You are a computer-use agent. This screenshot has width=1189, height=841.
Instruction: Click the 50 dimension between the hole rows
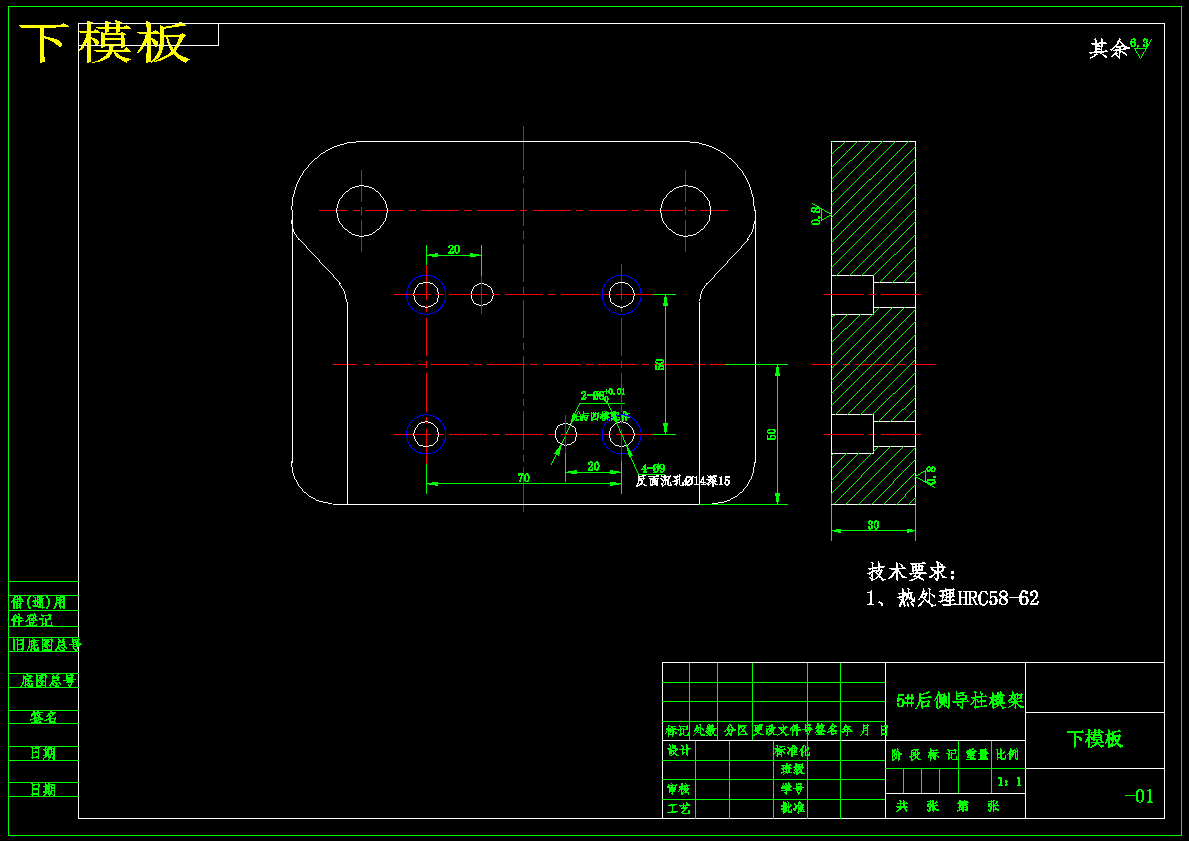tap(660, 364)
